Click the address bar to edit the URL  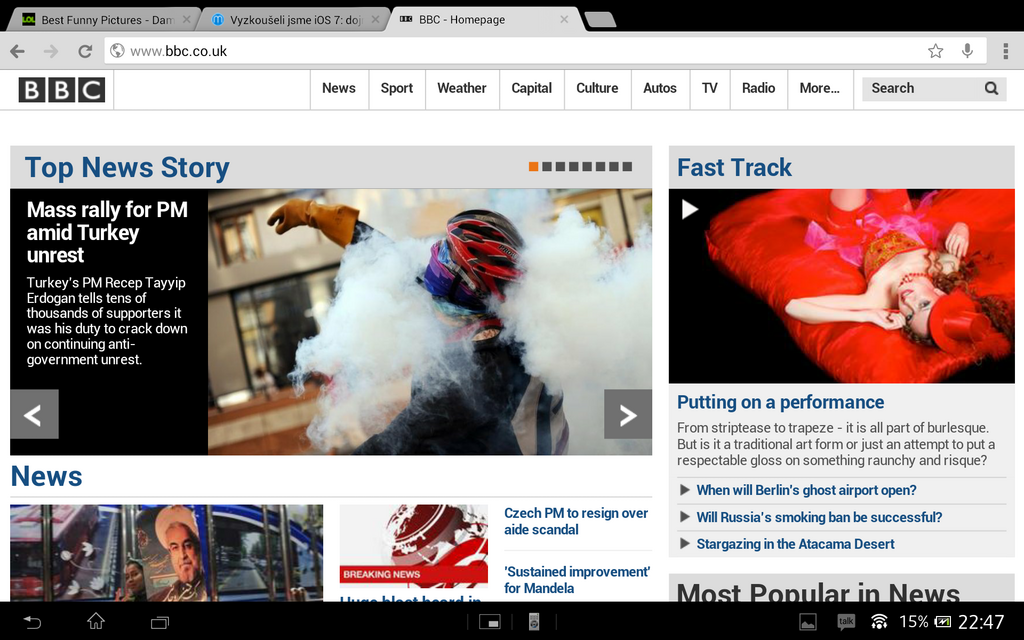click(x=300, y=50)
